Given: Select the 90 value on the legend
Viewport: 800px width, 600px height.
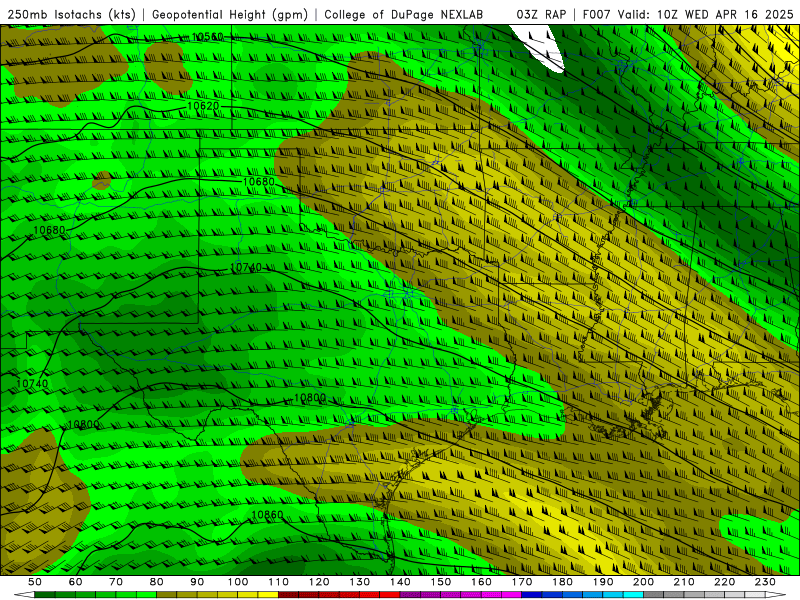Looking at the screenshot, I should [x=197, y=582].
